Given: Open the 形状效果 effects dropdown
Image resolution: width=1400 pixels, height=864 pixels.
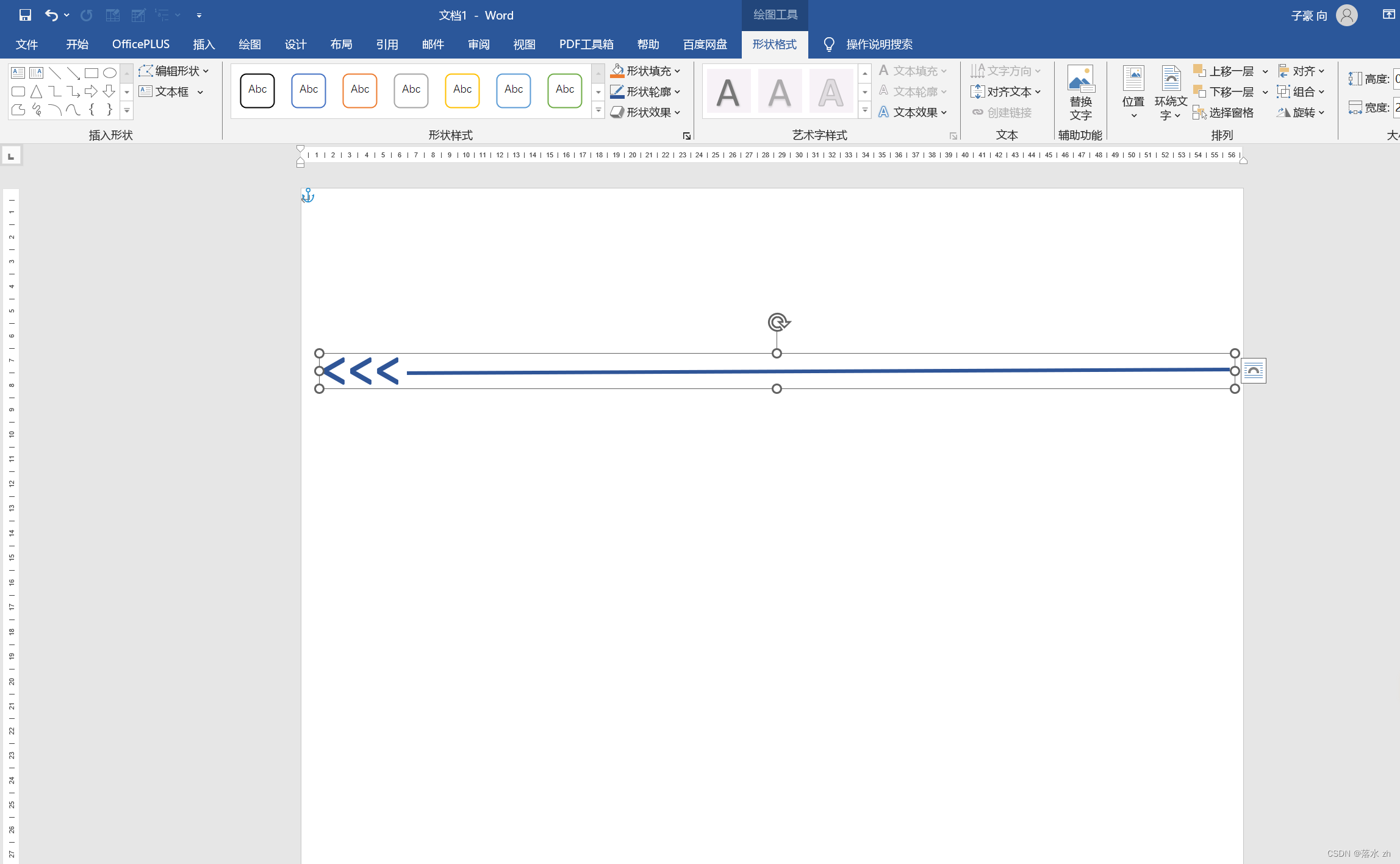Looking at the screenshot, I should click(x=646, y=112).
